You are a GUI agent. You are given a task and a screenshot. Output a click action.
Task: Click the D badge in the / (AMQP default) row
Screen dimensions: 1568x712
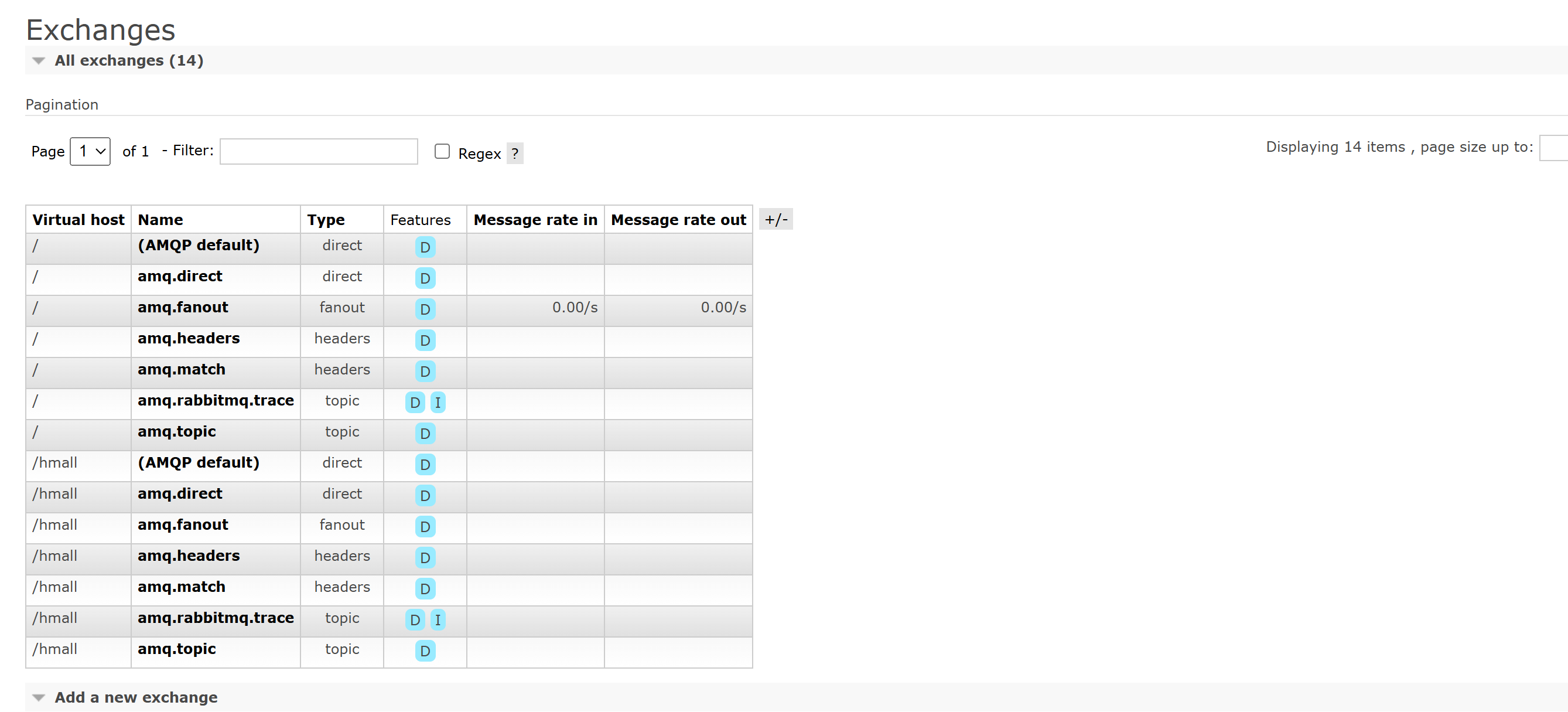[x=425, y=247]
